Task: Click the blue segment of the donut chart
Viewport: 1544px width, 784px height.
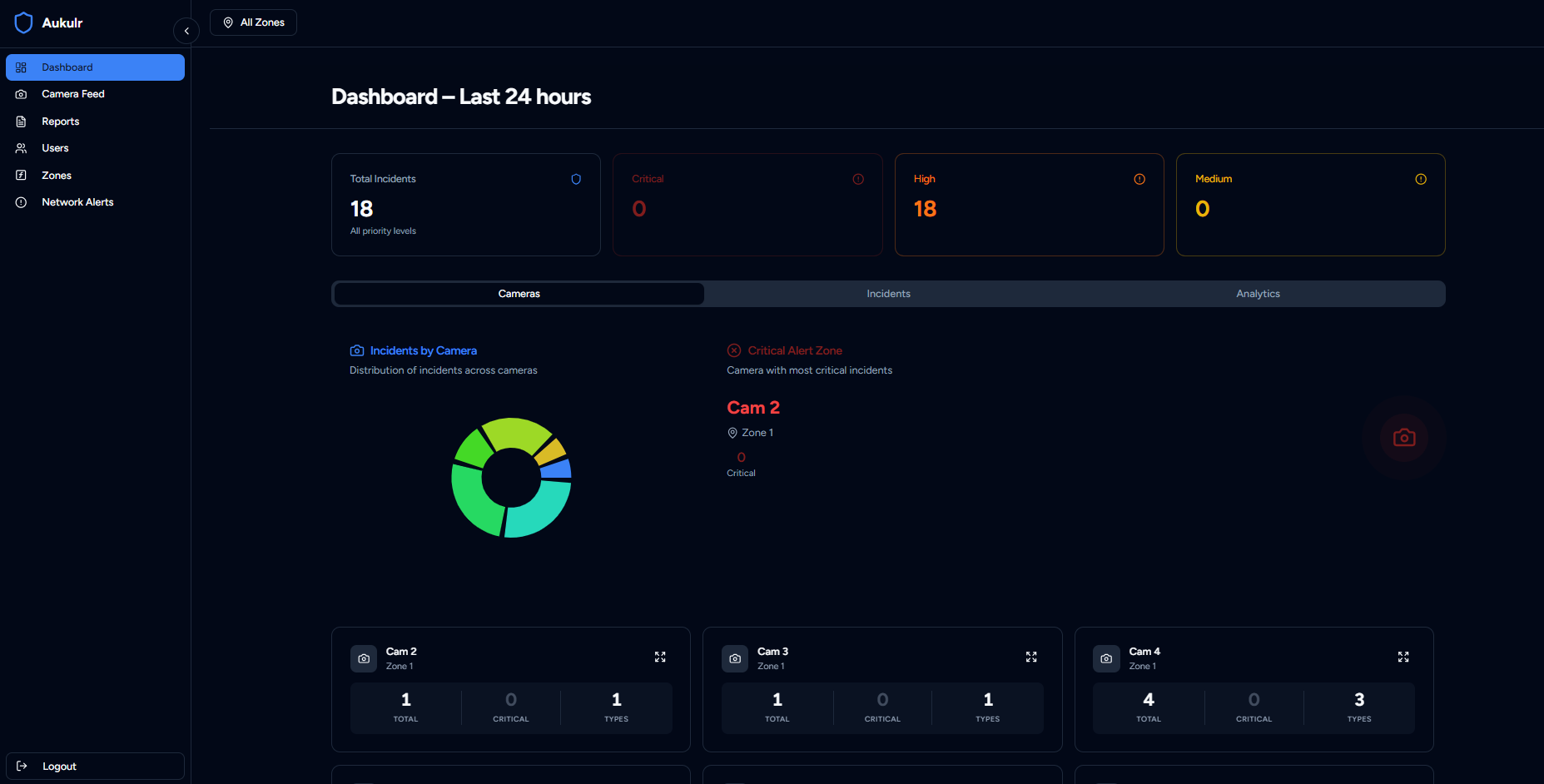Action: (557, 469)
